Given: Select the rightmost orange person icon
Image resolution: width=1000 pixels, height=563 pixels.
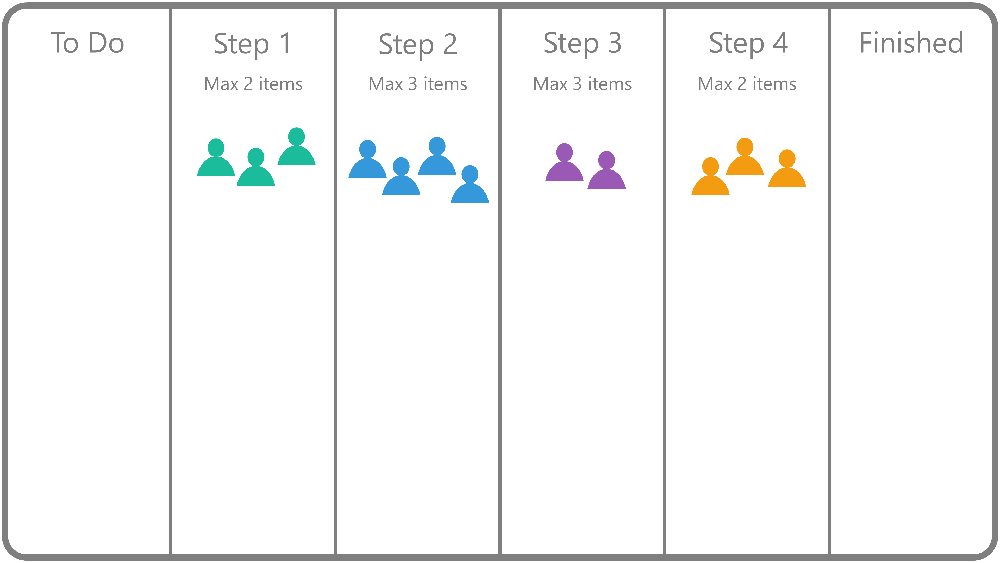Looking at the screenshot, I should point(787,168).
